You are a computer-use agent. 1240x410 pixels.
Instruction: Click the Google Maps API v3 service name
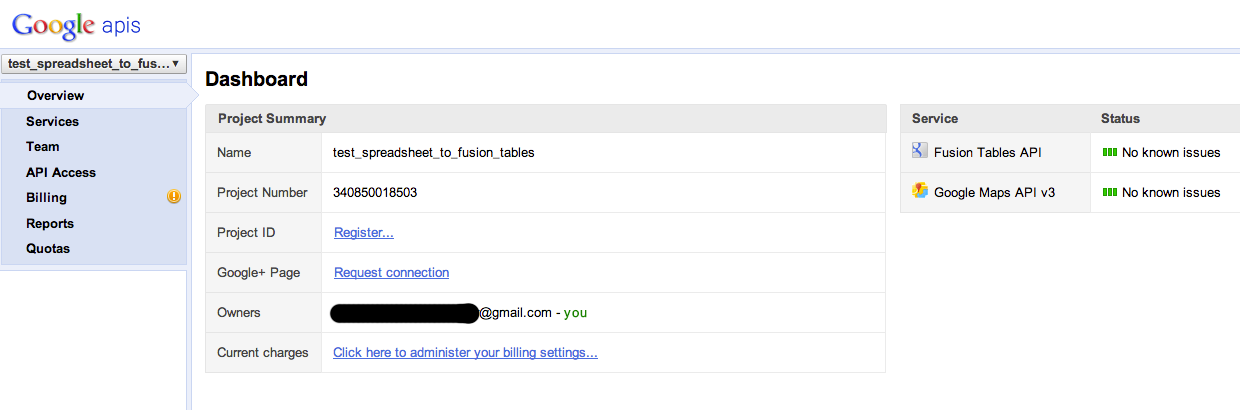pyautogui.click(x=994, y=192)
